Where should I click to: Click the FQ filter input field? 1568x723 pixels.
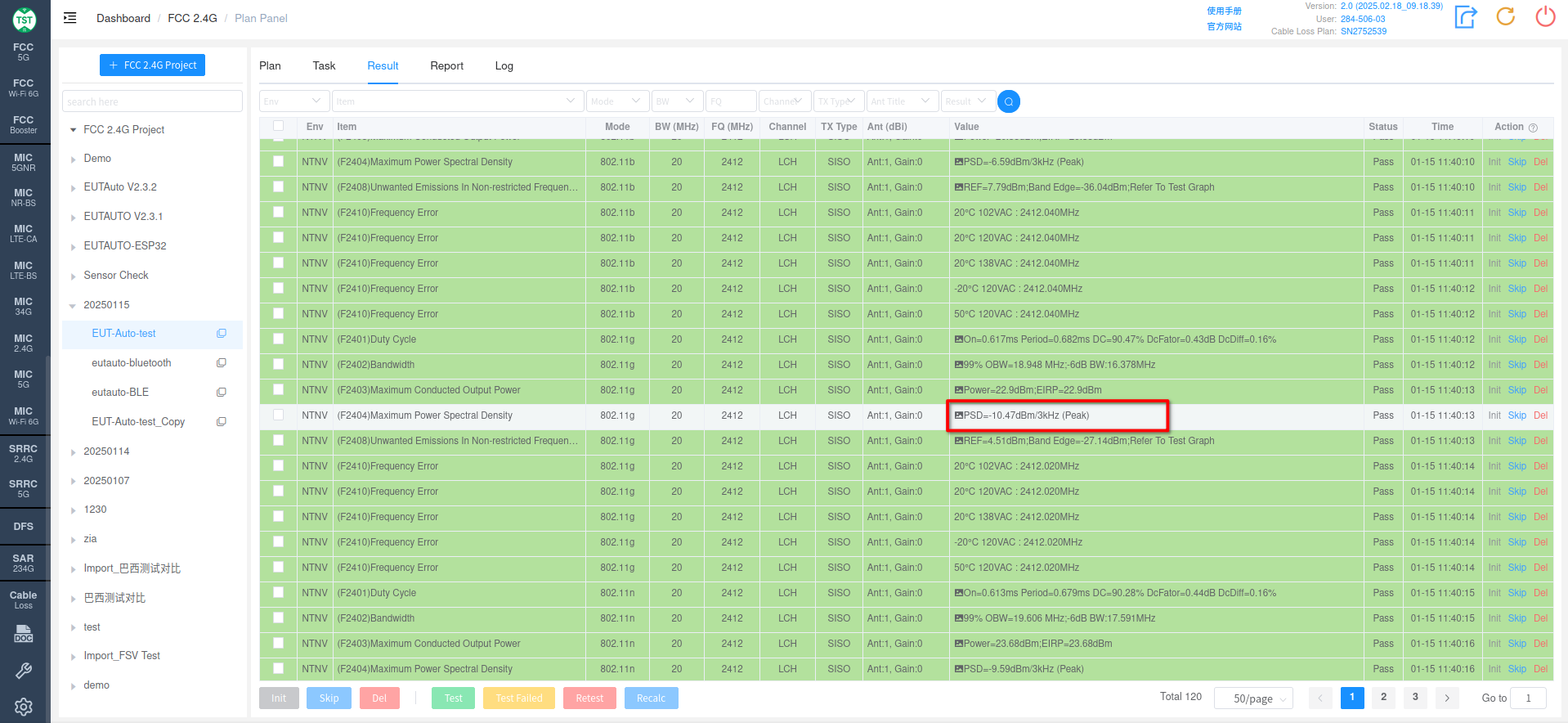[731, 101]
